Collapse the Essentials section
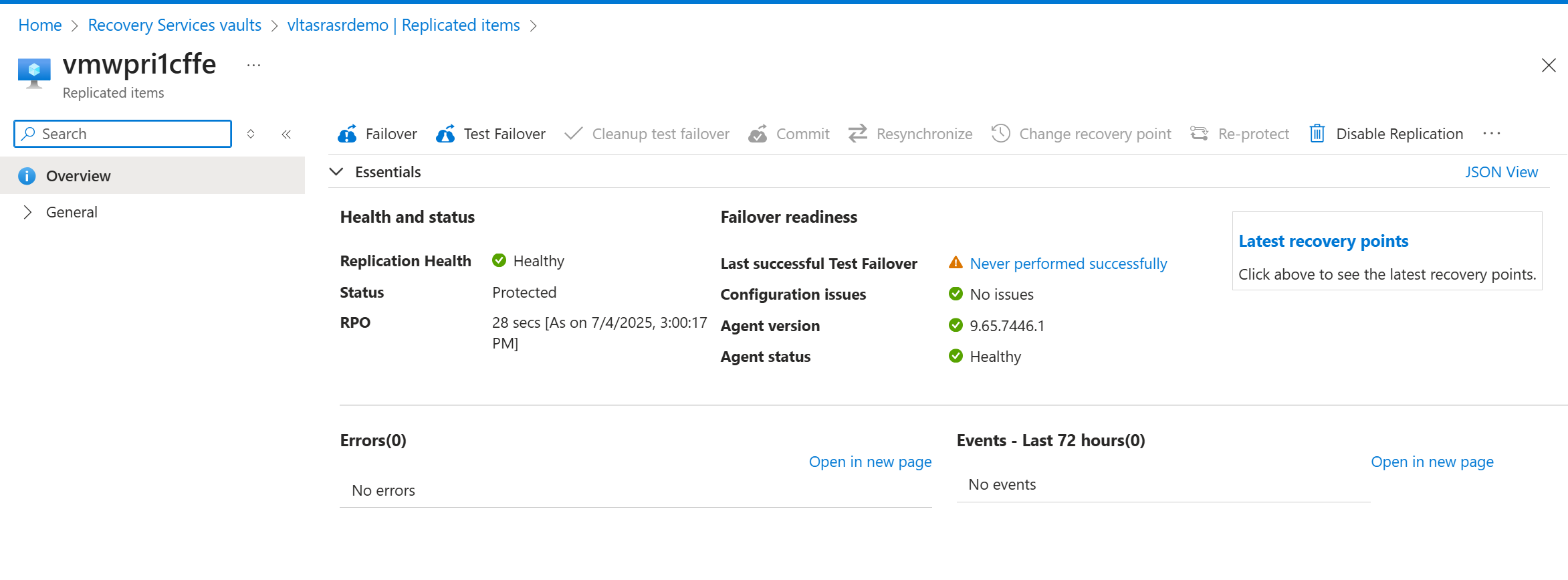1568x580 pixels. click(336, 172)
